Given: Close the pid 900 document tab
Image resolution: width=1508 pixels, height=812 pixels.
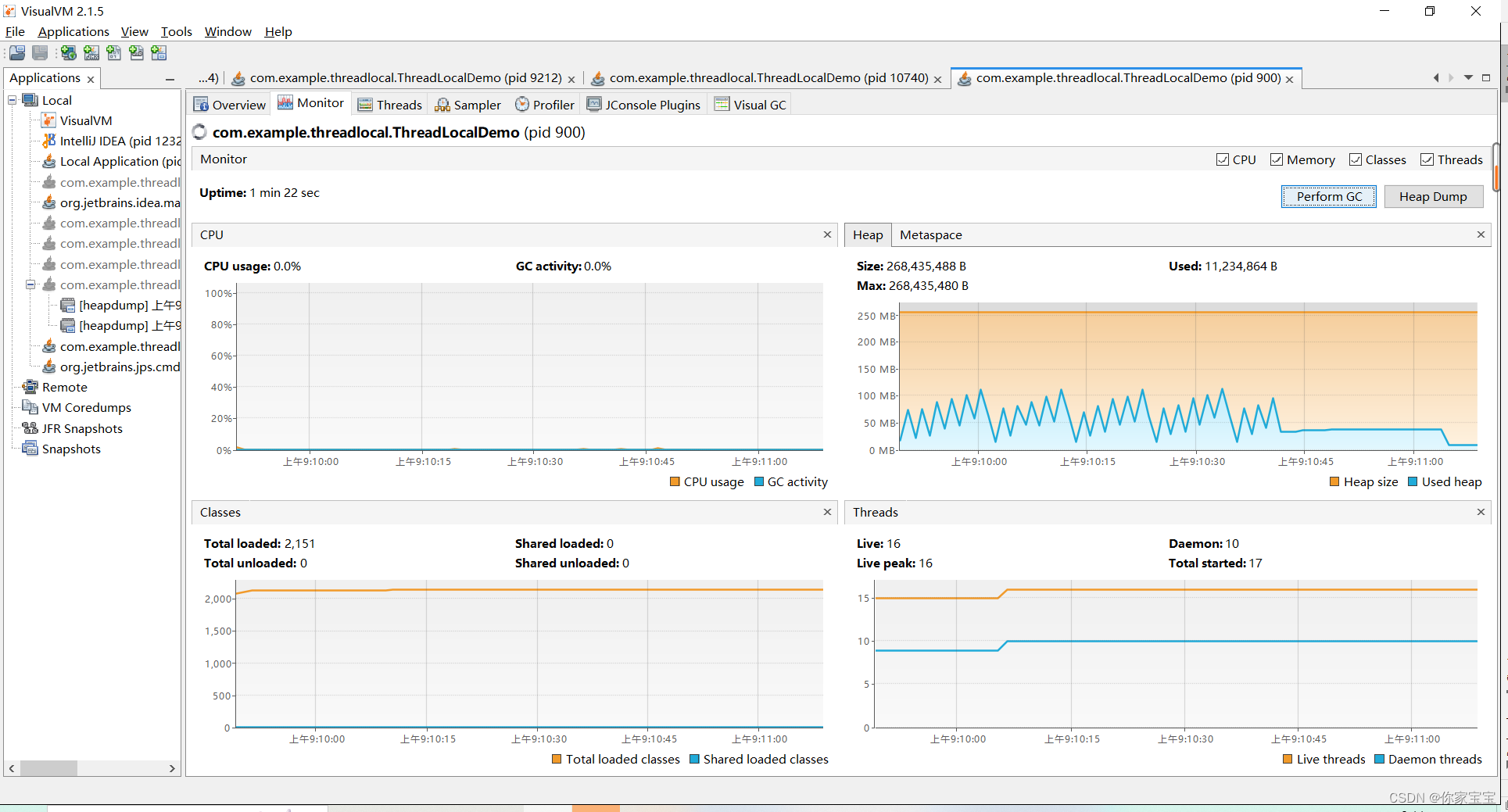Looking at the screenshot, I should pyautogui.click(x=1289, y=79).
